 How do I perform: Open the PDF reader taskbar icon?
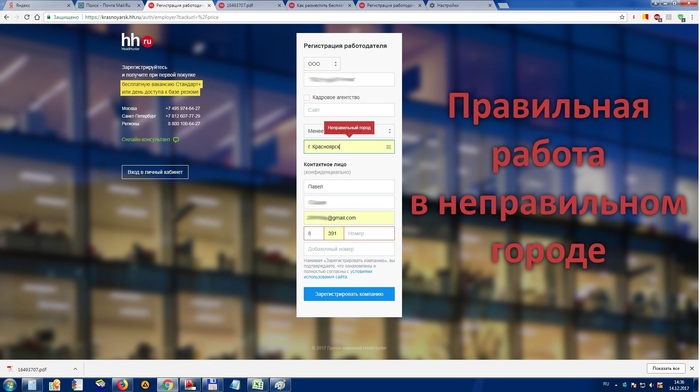pos(190,384)
